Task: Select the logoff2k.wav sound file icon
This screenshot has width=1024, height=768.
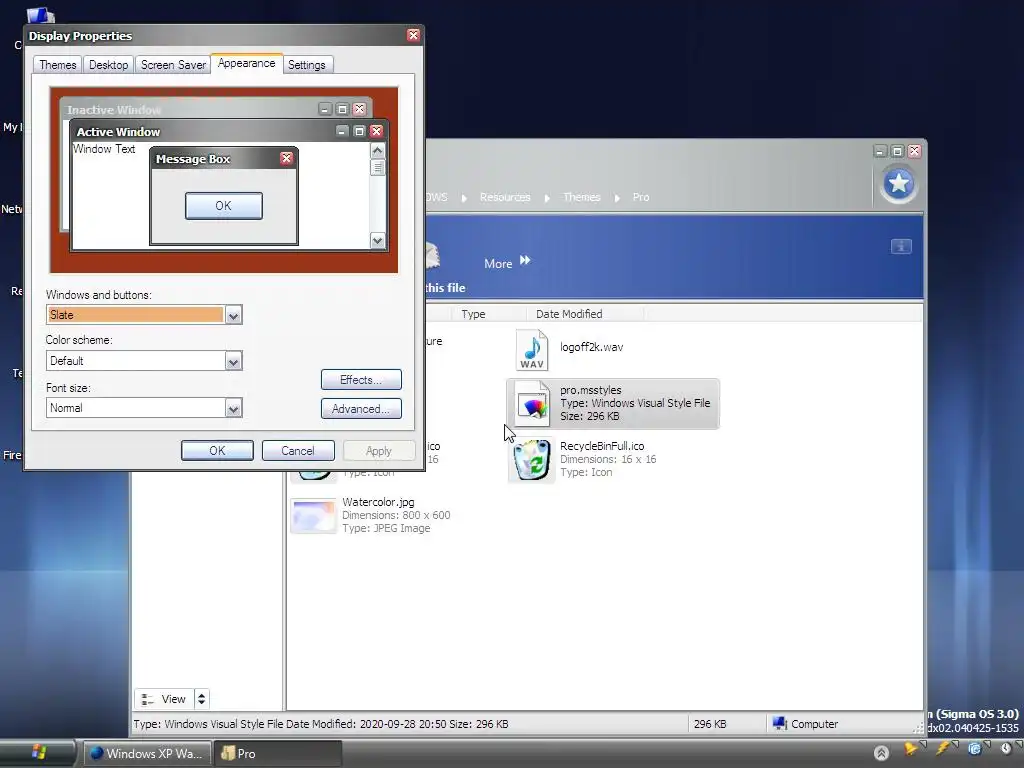Action: coord(532,349)
